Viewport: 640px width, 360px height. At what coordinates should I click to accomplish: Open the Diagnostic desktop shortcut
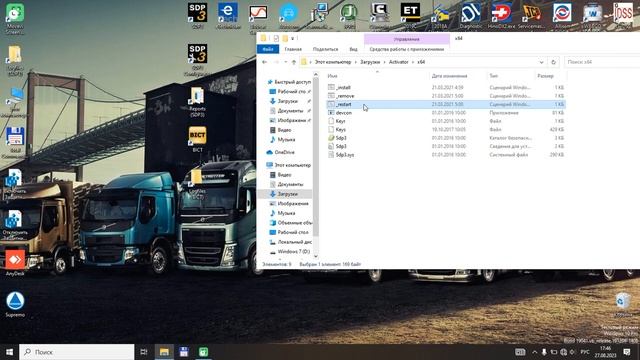471,16
